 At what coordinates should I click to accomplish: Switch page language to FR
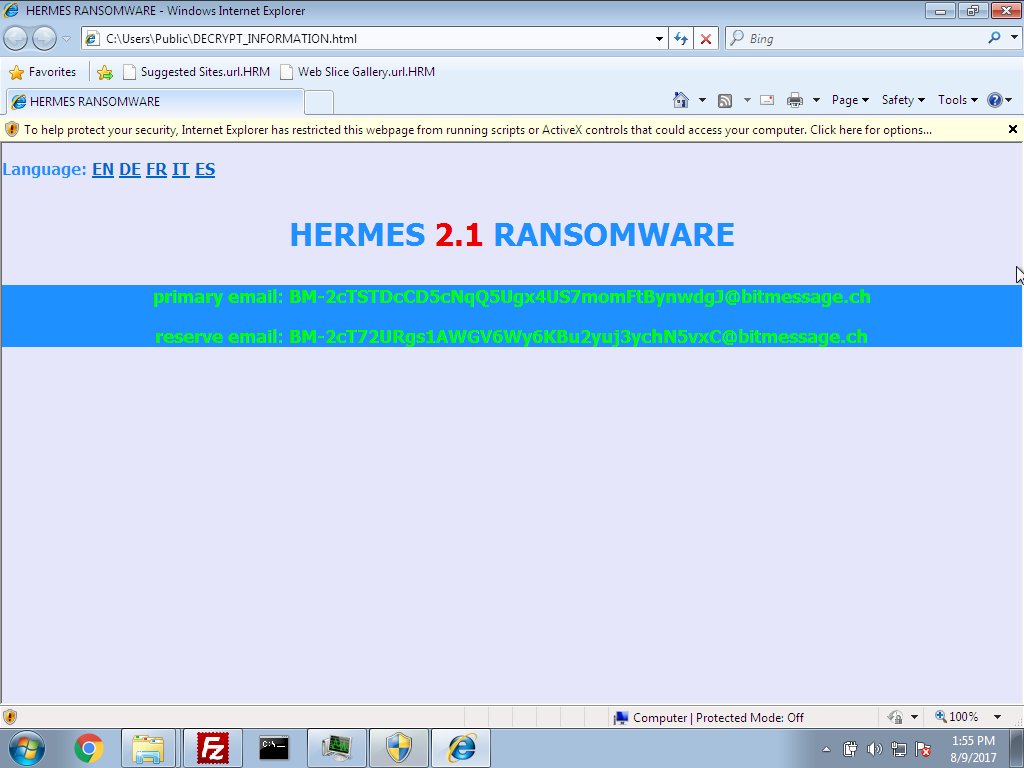[x=156, y=169]
